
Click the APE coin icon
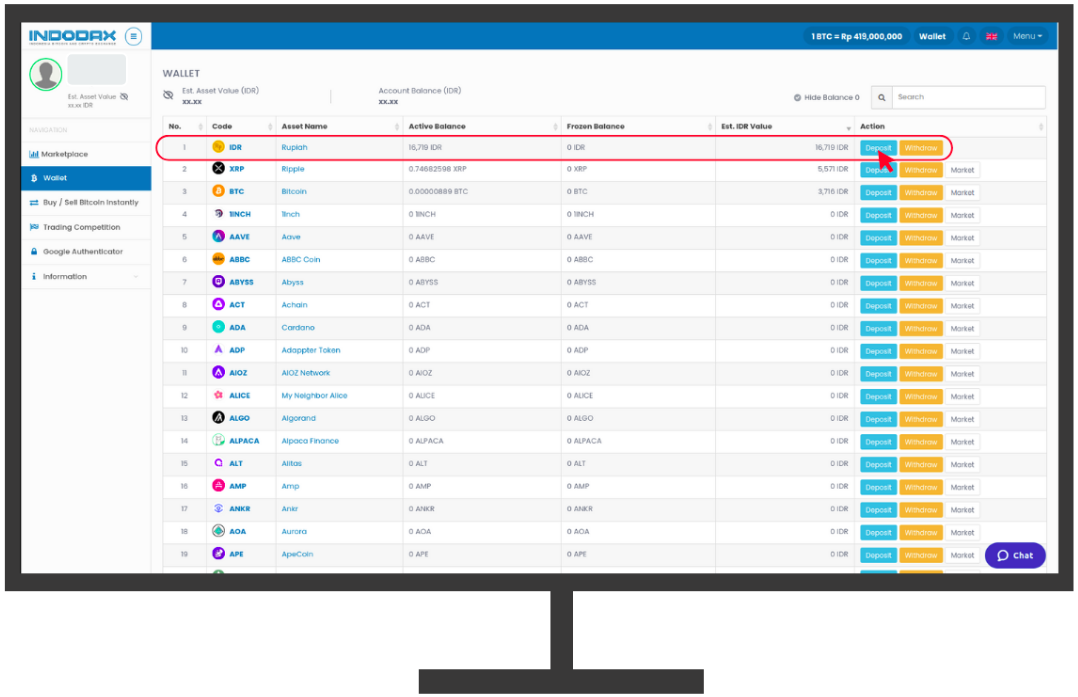click(x=218, y=554)
